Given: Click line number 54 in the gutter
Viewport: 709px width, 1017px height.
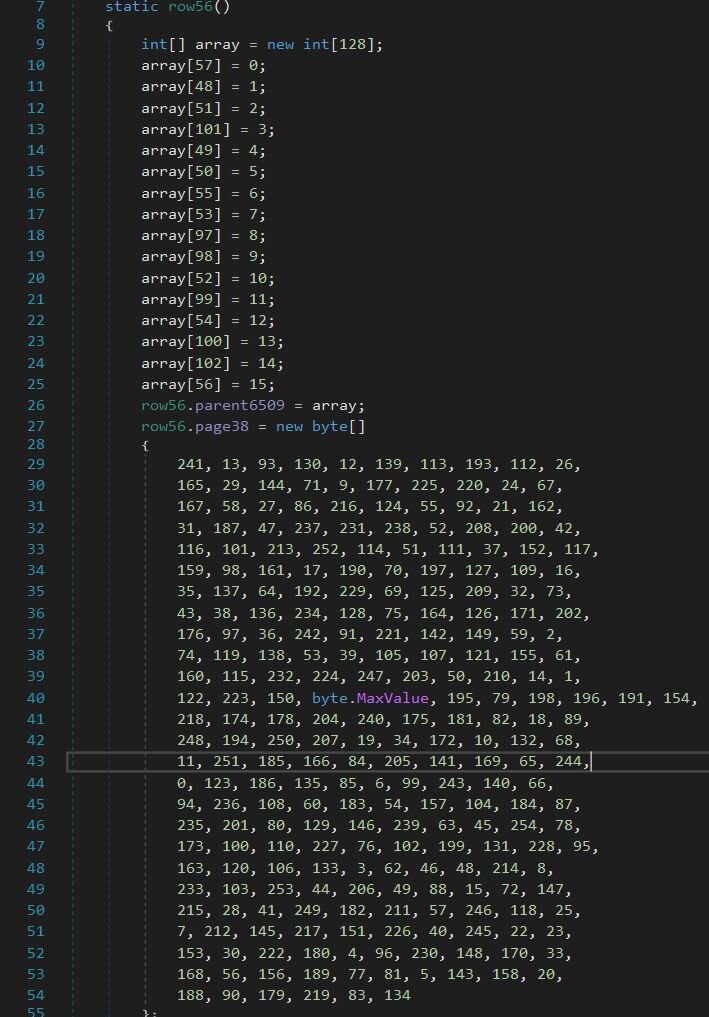Looking at the screenshot, I should tap(35, 995).
